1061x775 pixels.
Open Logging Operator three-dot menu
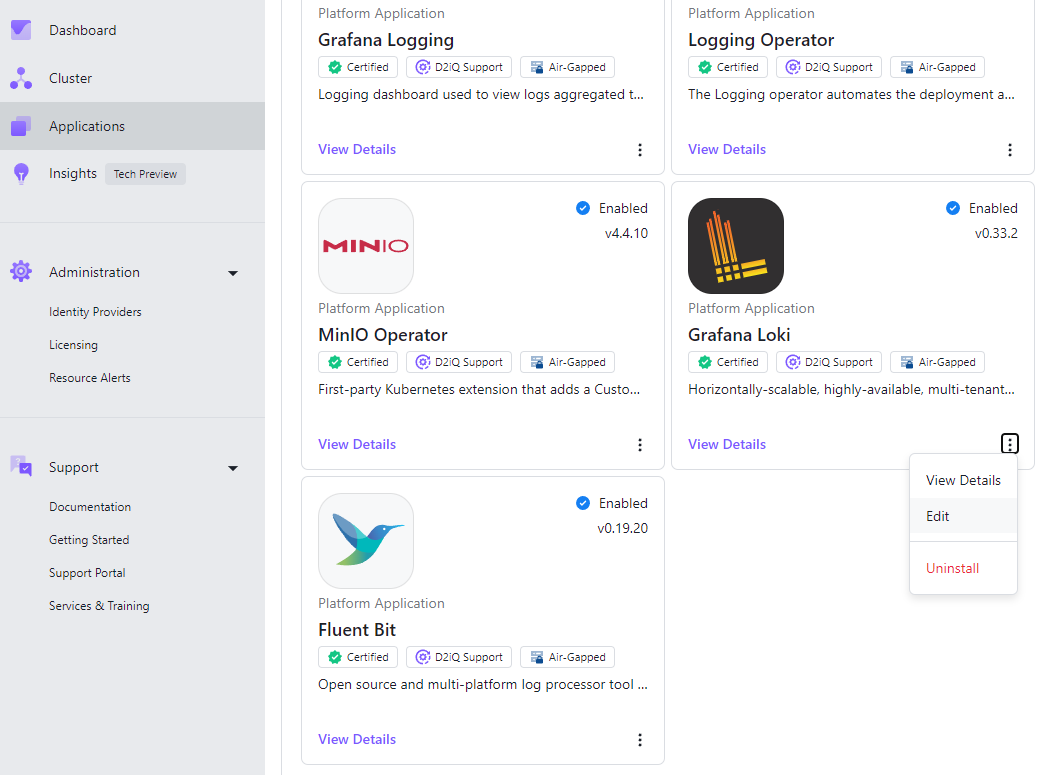point(1010,150)
